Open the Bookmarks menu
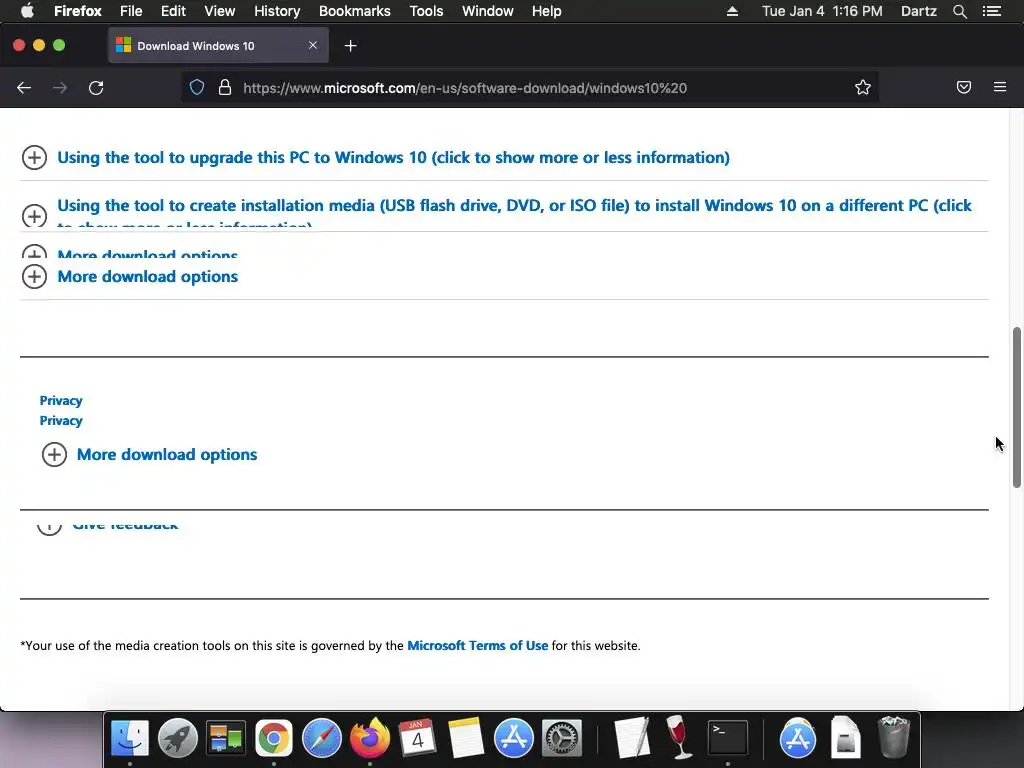This screenshot has width=1024, height=768. [355, 11]
